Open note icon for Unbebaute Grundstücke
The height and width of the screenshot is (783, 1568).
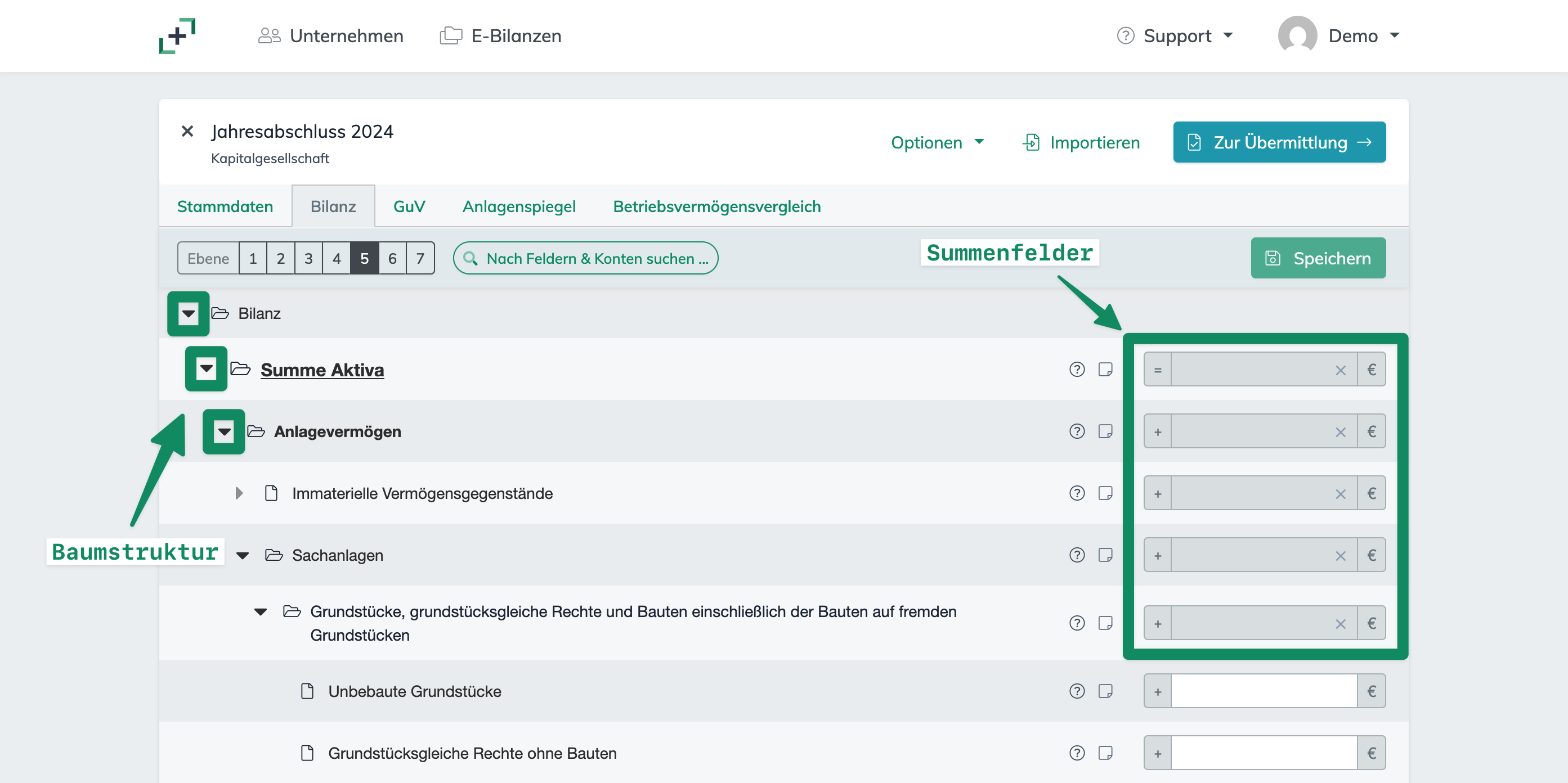(x=1105, y=691)
